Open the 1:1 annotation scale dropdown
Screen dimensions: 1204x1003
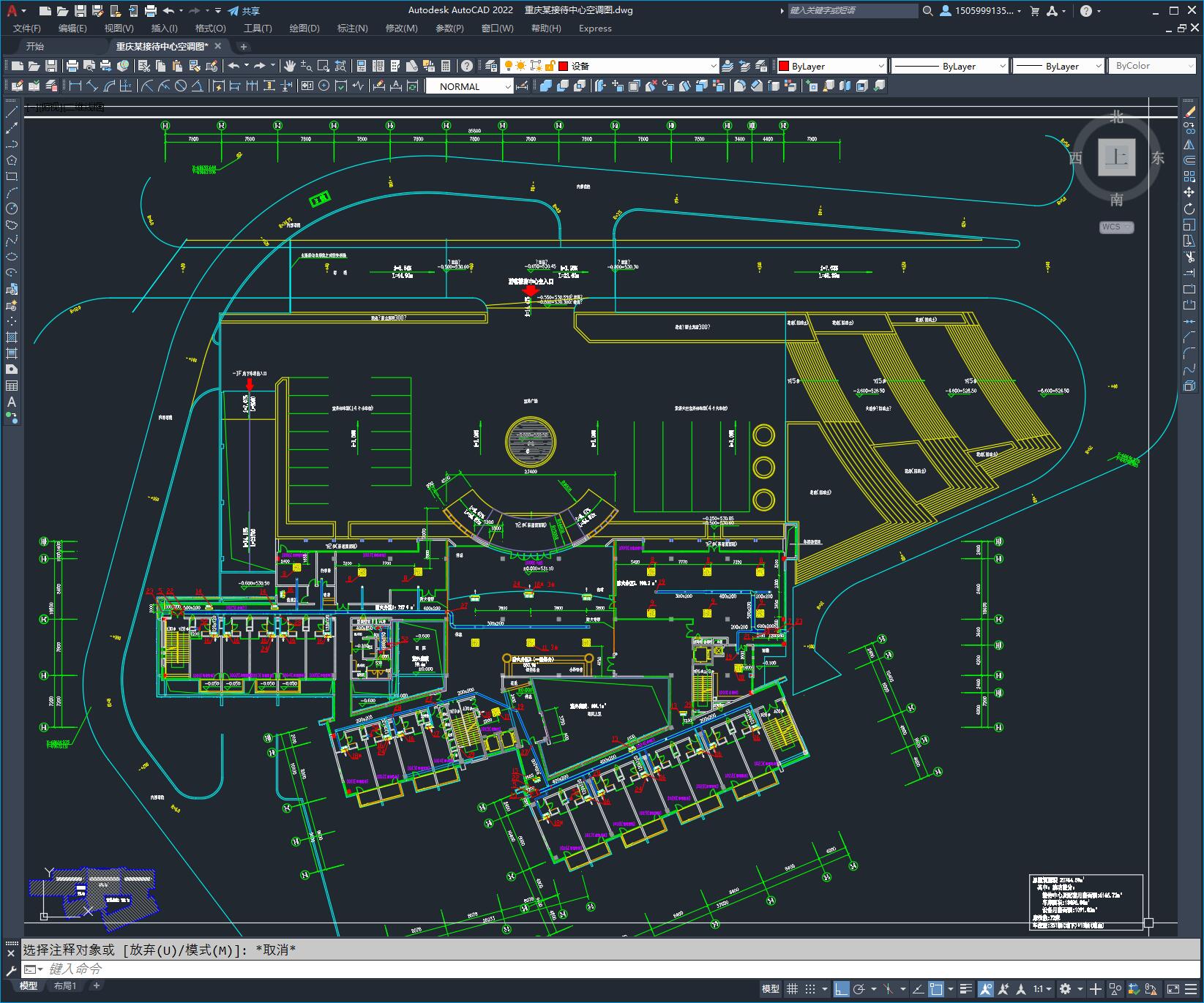point(1042,990)
